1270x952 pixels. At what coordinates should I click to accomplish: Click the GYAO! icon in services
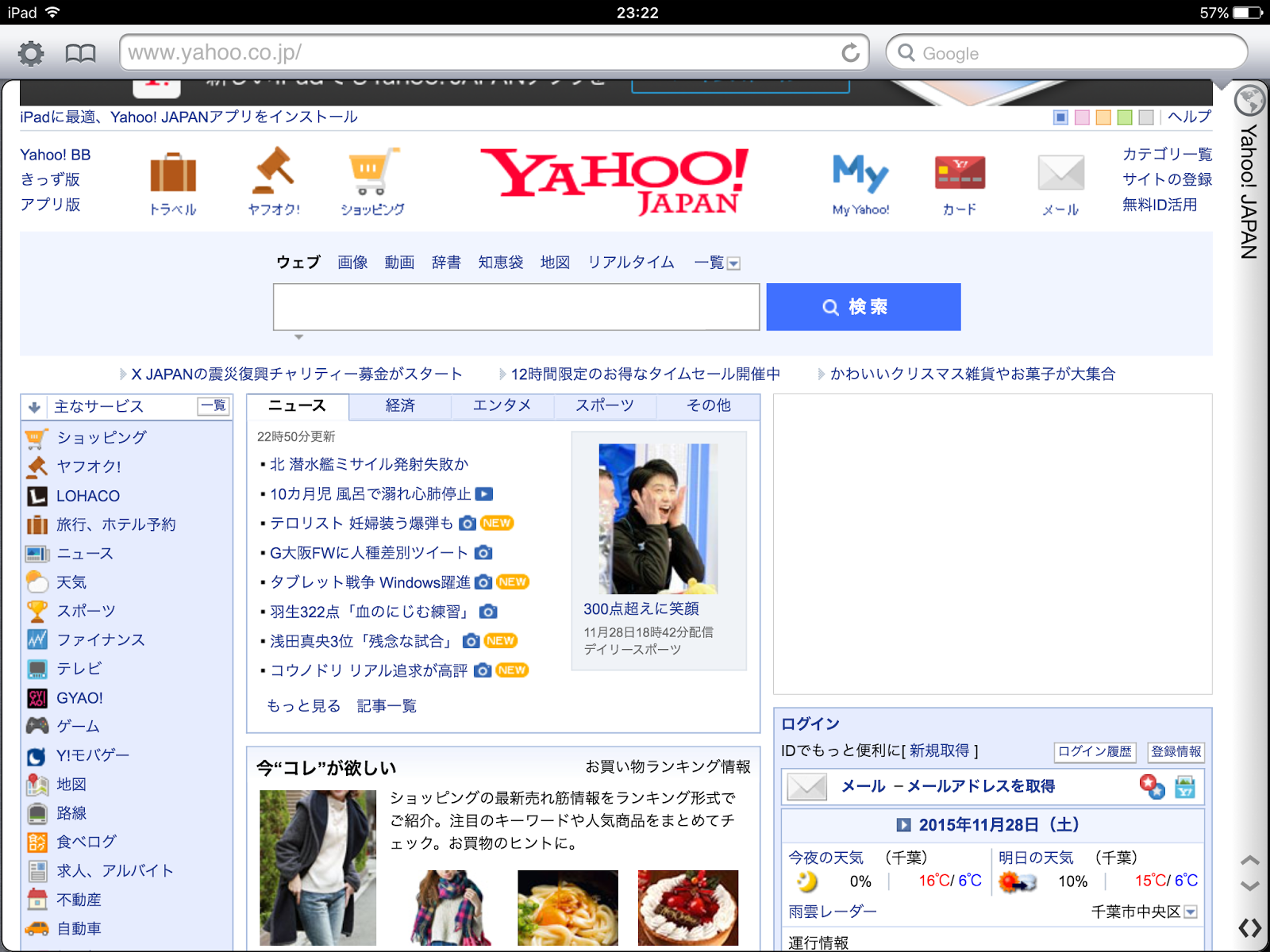click(37, 698)
